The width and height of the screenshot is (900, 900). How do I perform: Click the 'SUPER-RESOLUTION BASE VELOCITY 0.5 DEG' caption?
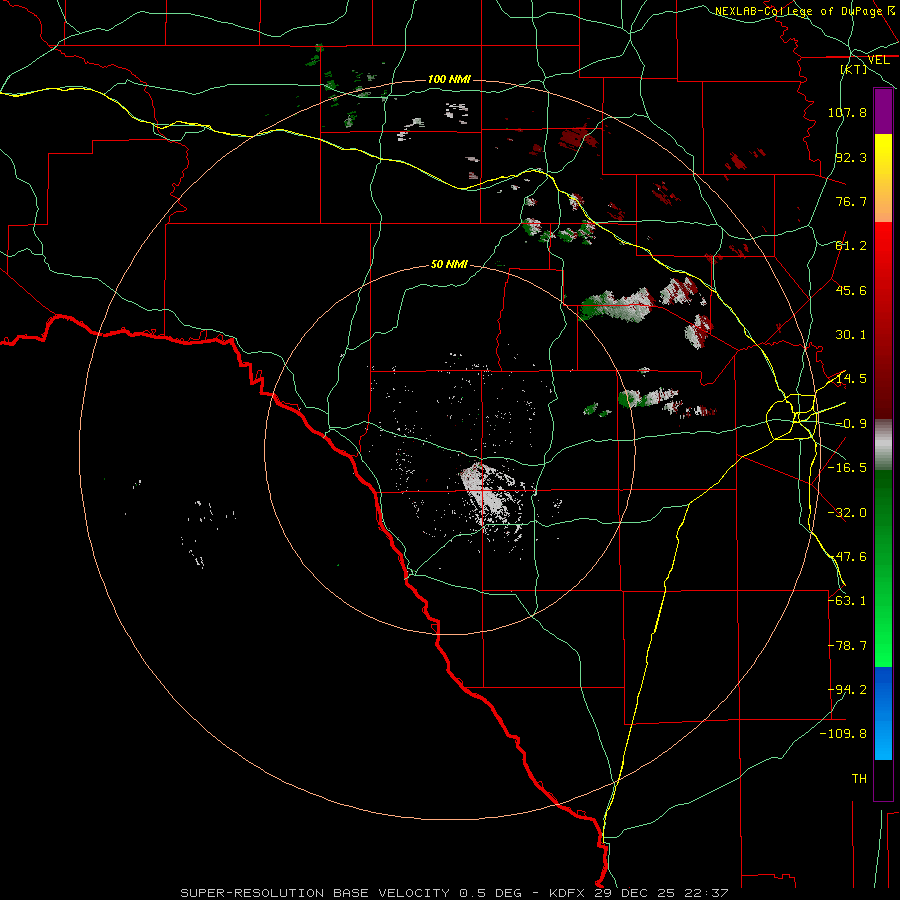[351, 893]
